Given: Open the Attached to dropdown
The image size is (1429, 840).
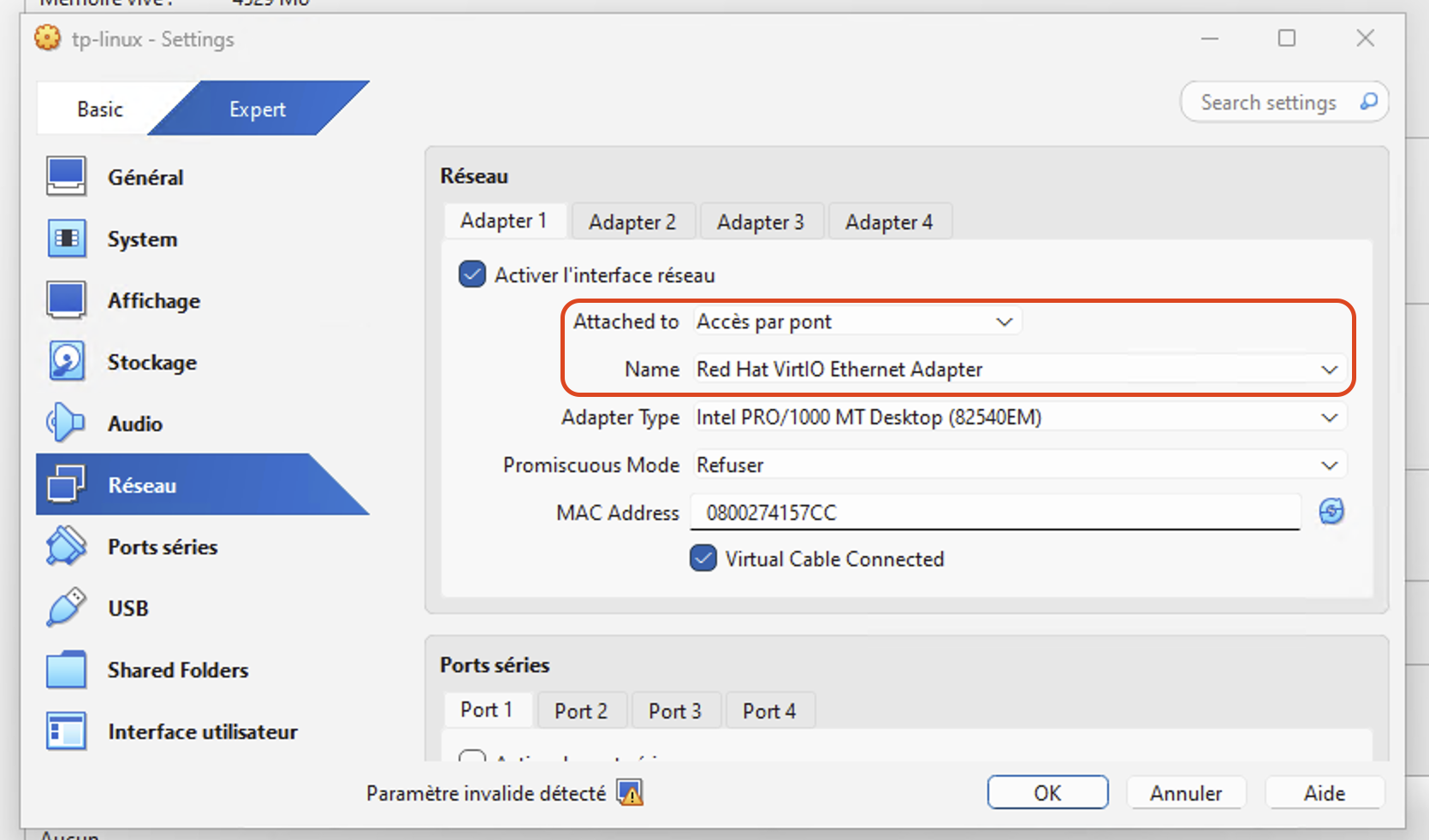Looking at the screenshot, I should pos(856,322).
